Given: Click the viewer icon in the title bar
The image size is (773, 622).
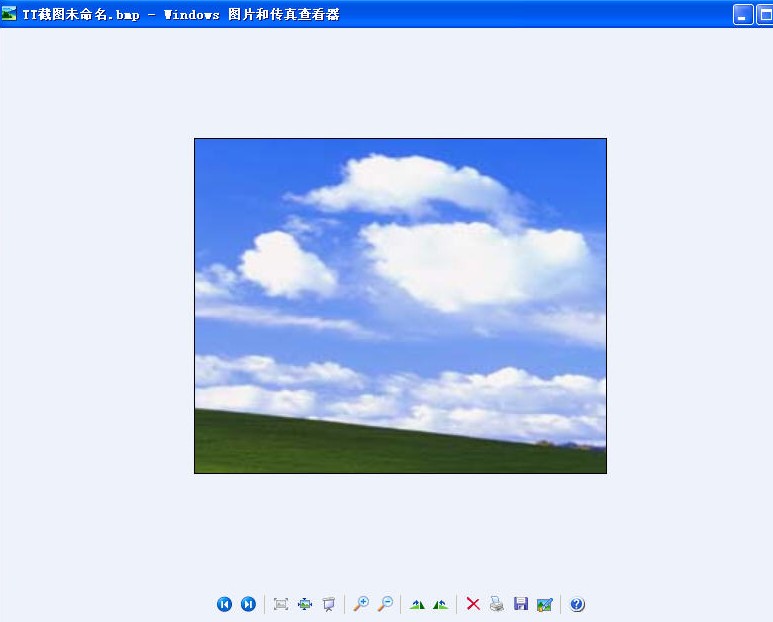Looking at the screenshot, I should pos(9,14).
